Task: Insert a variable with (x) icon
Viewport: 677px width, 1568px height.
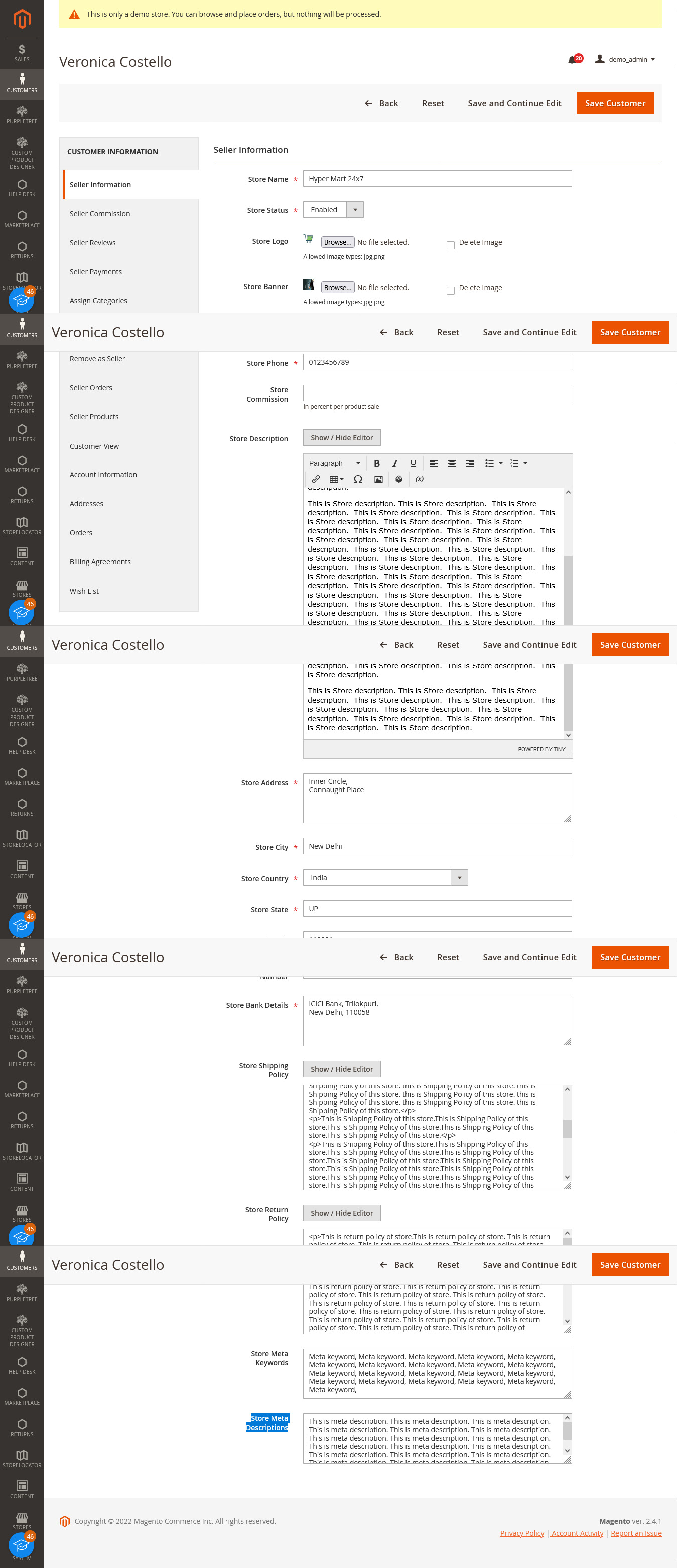Action: pos(420,479)
